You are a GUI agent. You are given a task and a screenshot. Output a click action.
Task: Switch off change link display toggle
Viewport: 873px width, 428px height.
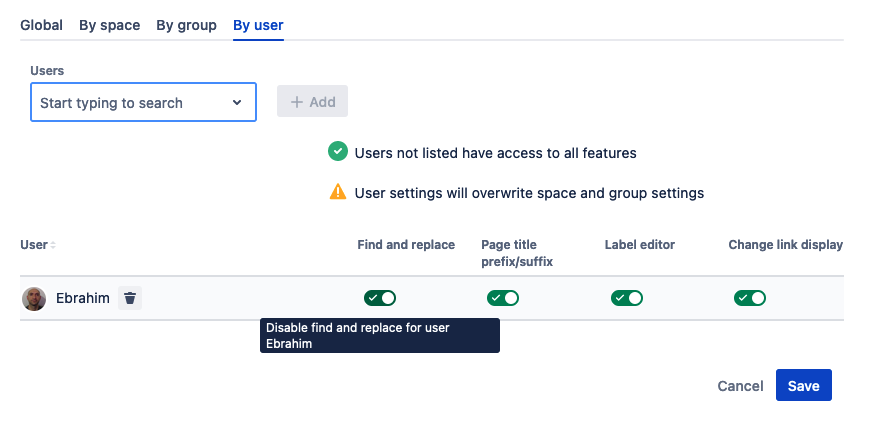[x=749, y=298]
